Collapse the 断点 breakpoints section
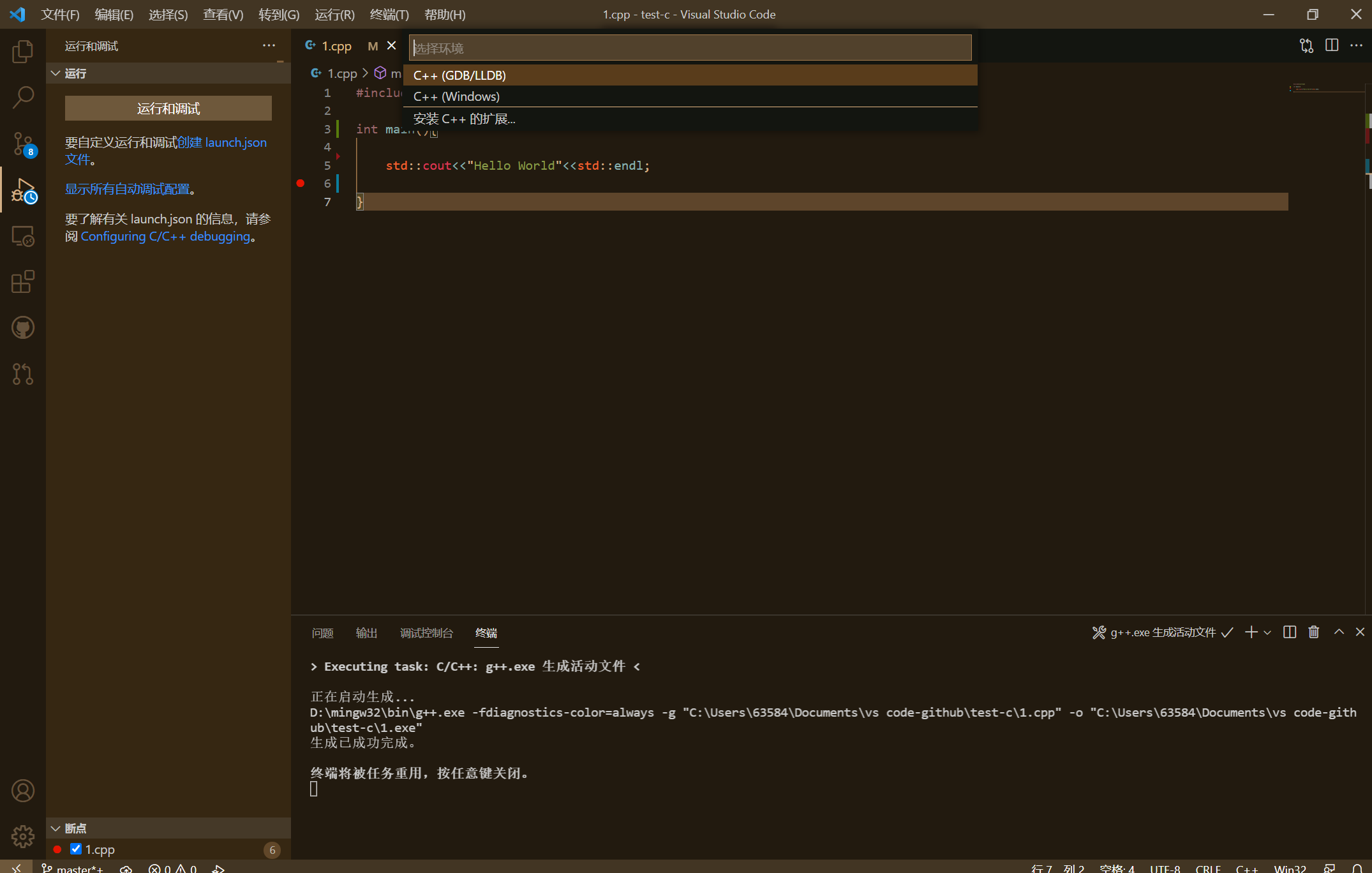 [56, 828]
